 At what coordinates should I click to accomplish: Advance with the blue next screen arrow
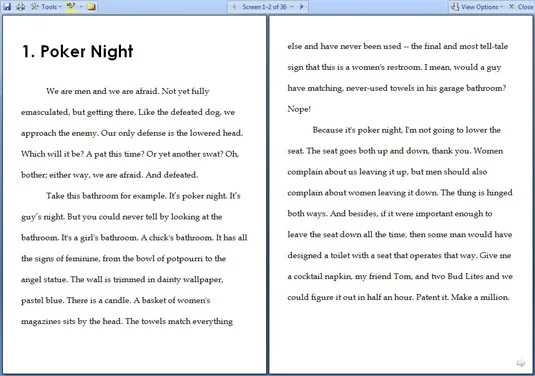tap(302, 6)
